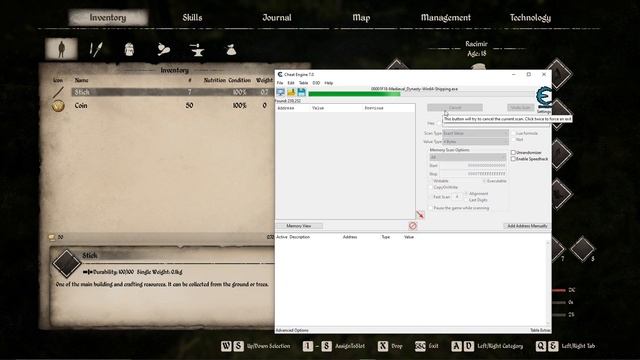Open the Table menu in Cheat Engine
The width and height of the screenshot is (640, 360).
point(303,83)
